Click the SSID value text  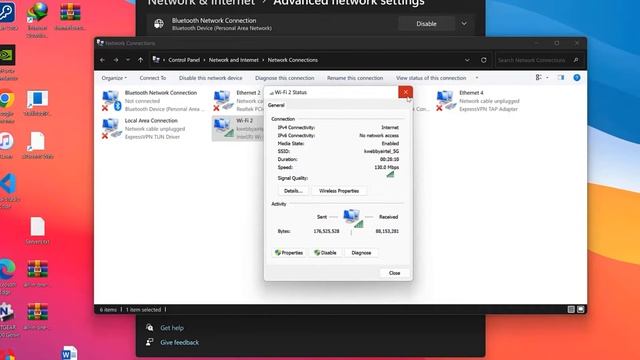pos(381,151)
